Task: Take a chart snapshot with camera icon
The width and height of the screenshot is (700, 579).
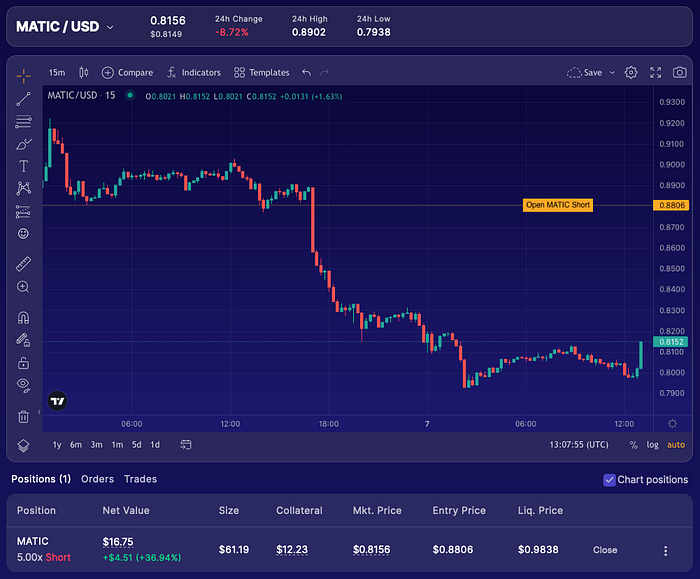Action: [x=679, y=72]
